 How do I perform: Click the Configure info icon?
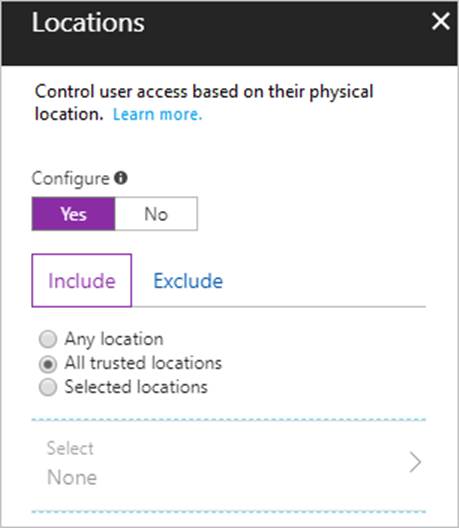tap(121, 178)
